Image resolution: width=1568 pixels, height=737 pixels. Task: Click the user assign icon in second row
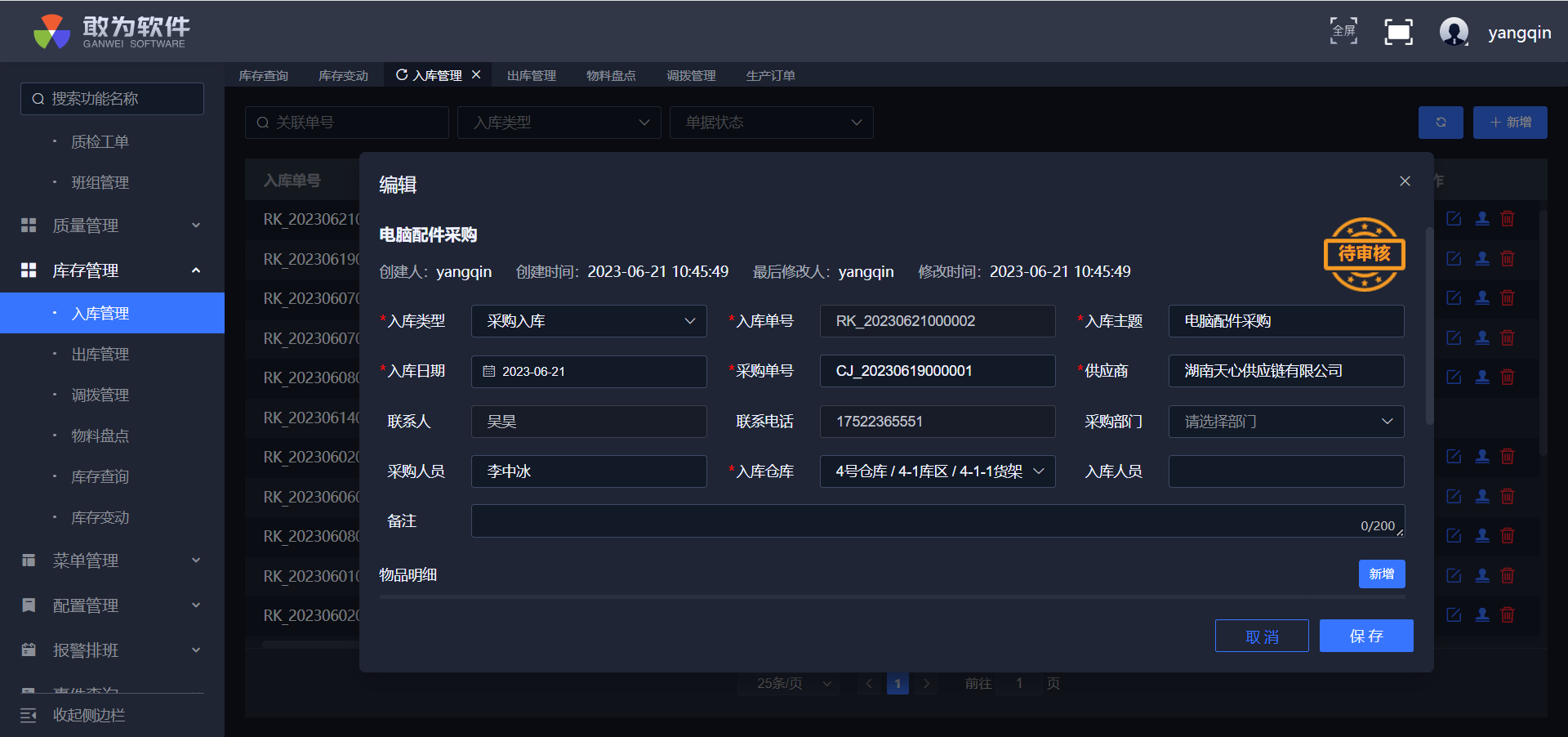pos(1482,259)
